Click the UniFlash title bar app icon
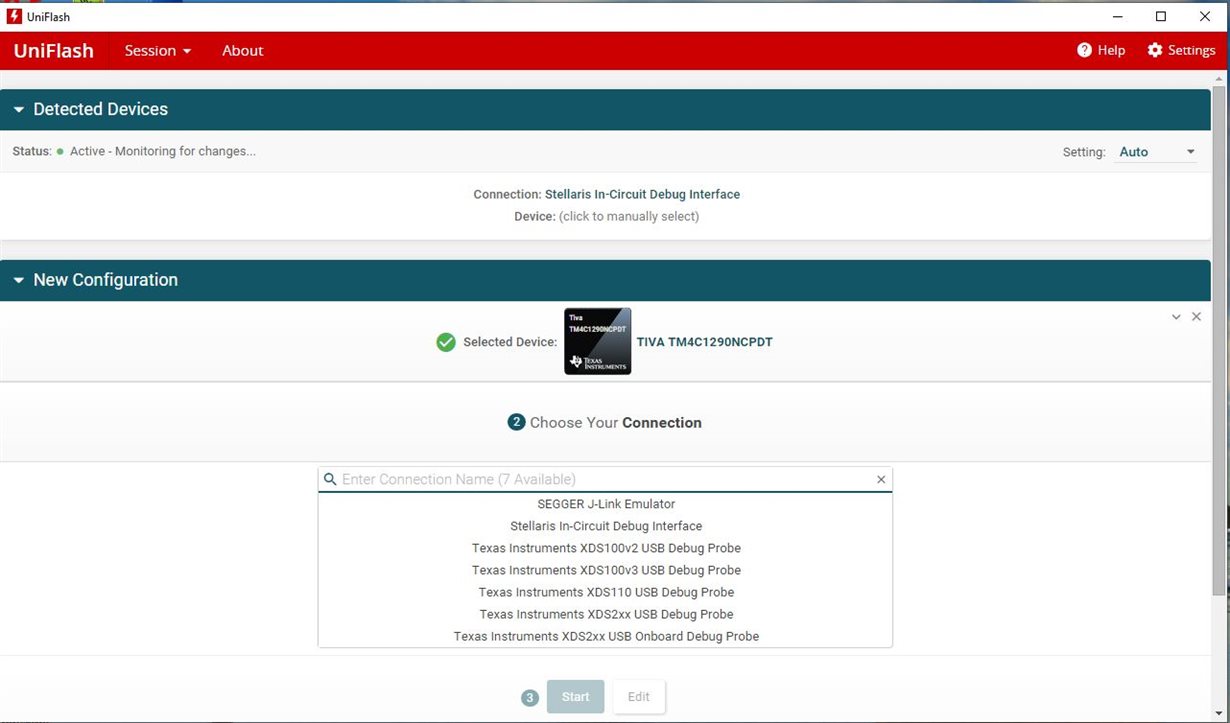Image resolution: width=1230 pixels, height=723 pixels. tap(14, 16)
